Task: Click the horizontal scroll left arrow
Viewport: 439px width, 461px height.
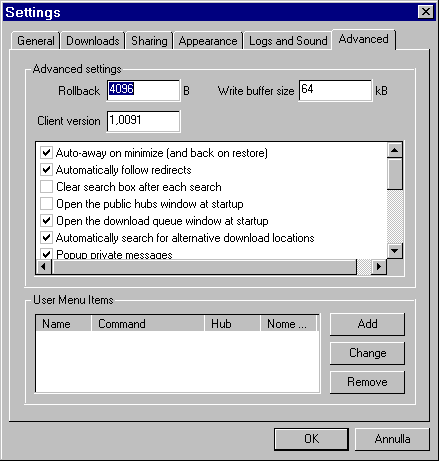Action: point(44,267)
